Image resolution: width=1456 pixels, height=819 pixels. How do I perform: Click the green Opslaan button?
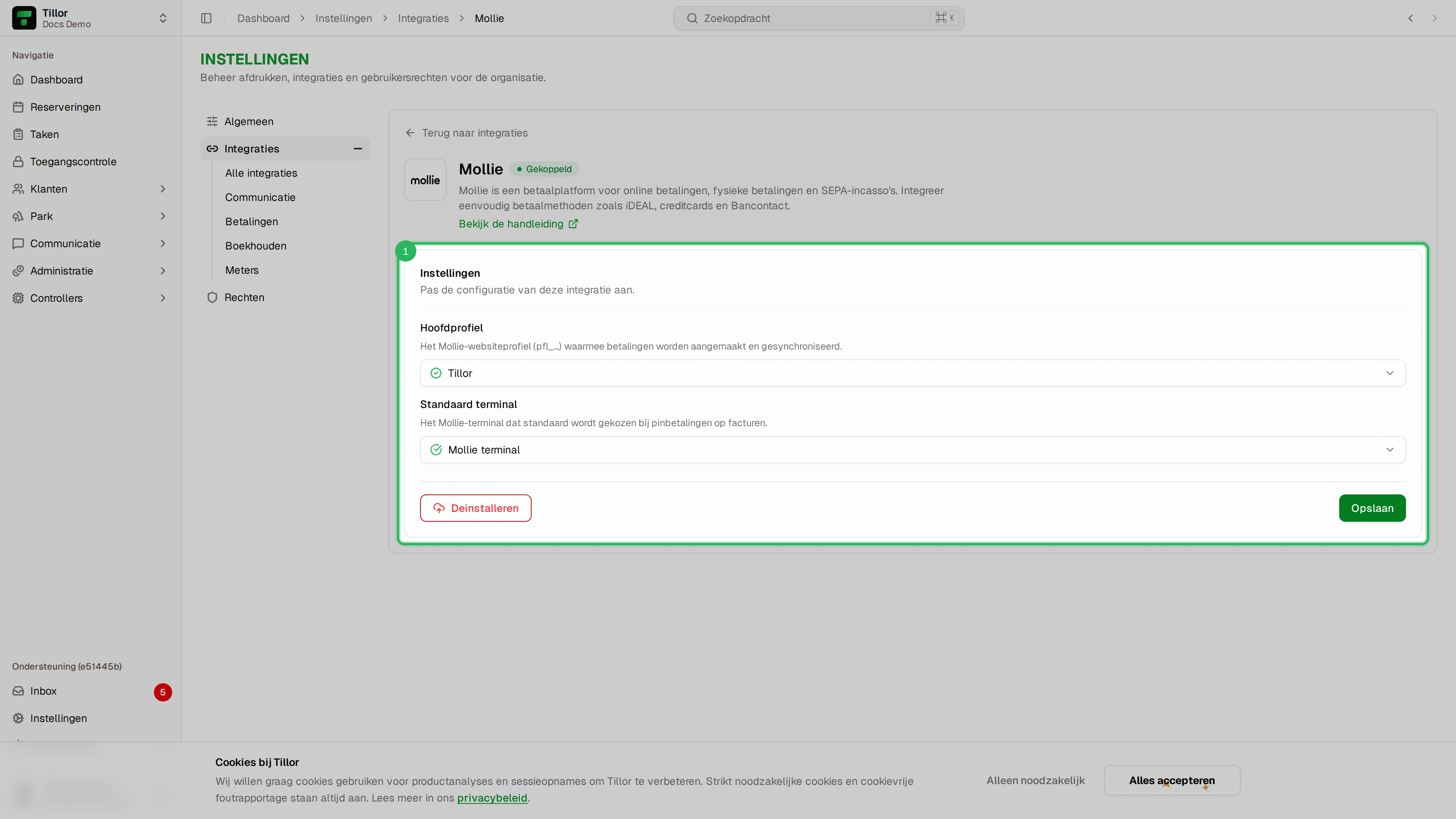click(1372, 508)
